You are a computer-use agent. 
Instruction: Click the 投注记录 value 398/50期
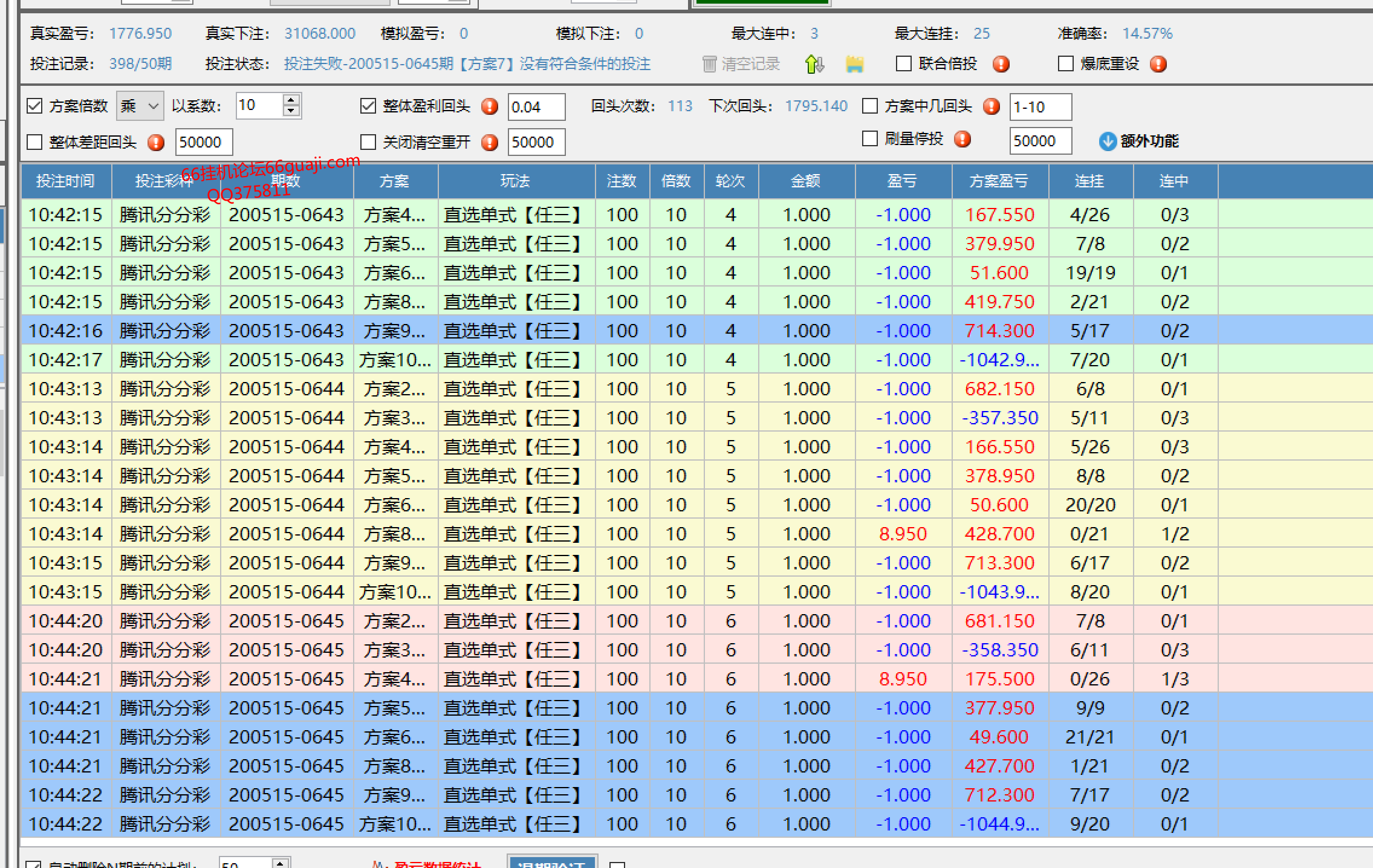point(140,63)
